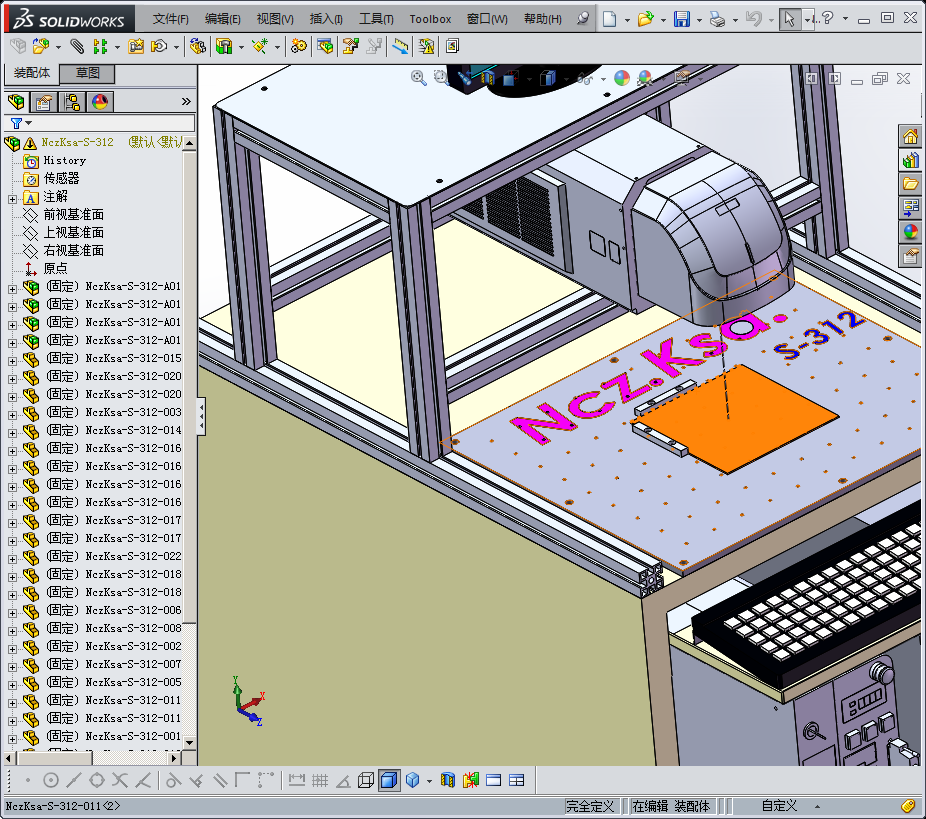The height and width of the screenshot is (819, 926).
Task: Open the PropertyManager tab icon
Action: coord(43,102)
